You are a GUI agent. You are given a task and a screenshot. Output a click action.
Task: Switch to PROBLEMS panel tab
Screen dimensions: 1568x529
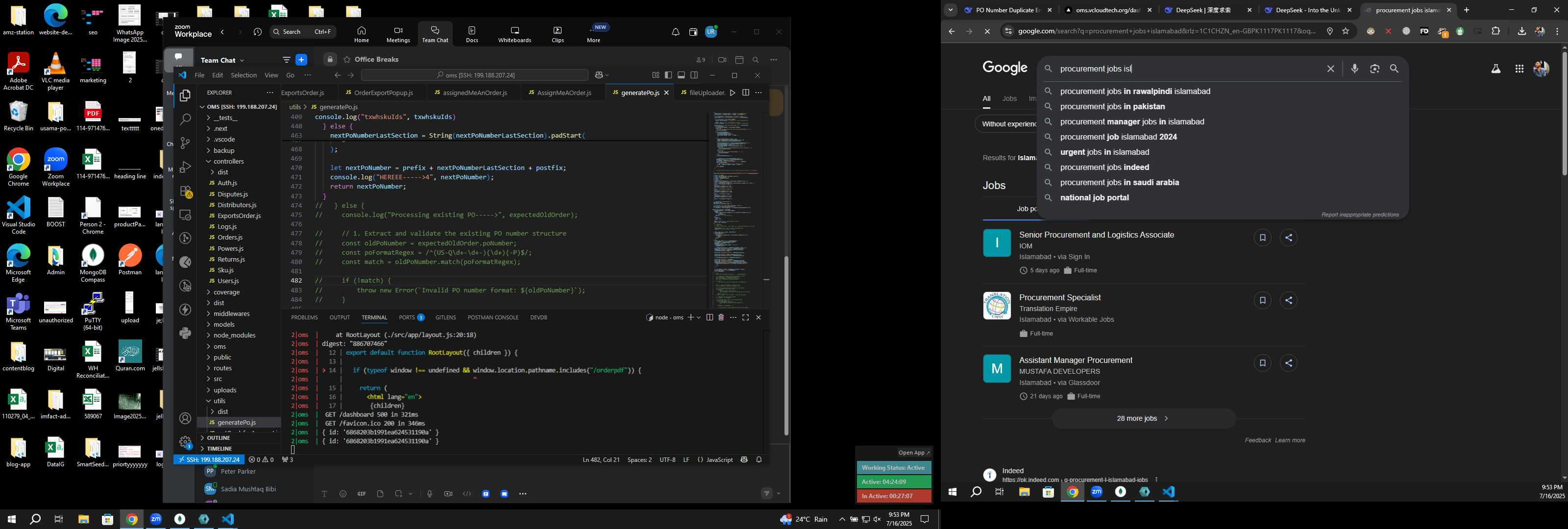pyautogui.click(x=304, y=317)
